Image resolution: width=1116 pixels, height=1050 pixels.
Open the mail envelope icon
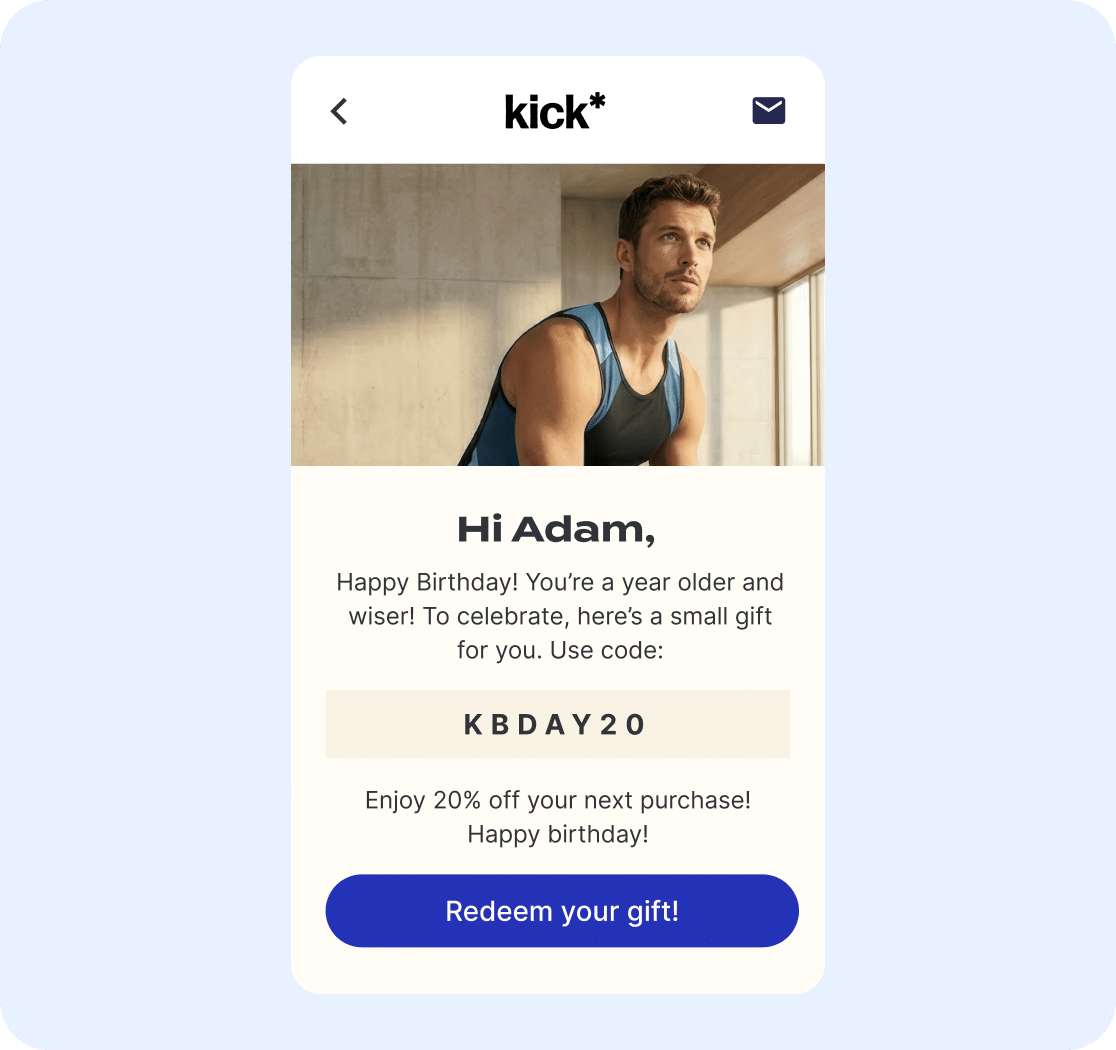[769, 110]
